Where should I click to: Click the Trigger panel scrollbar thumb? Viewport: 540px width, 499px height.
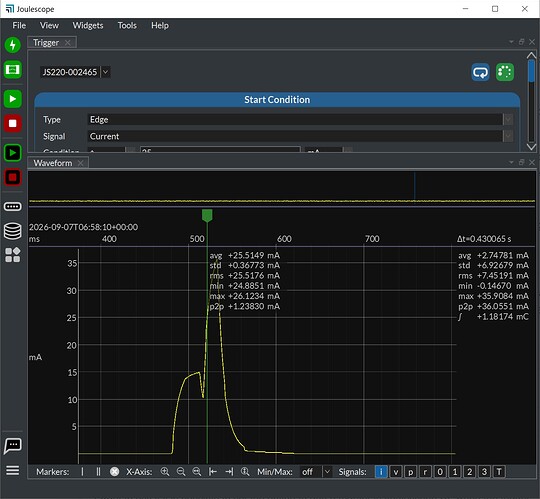(x=531, y=71)
